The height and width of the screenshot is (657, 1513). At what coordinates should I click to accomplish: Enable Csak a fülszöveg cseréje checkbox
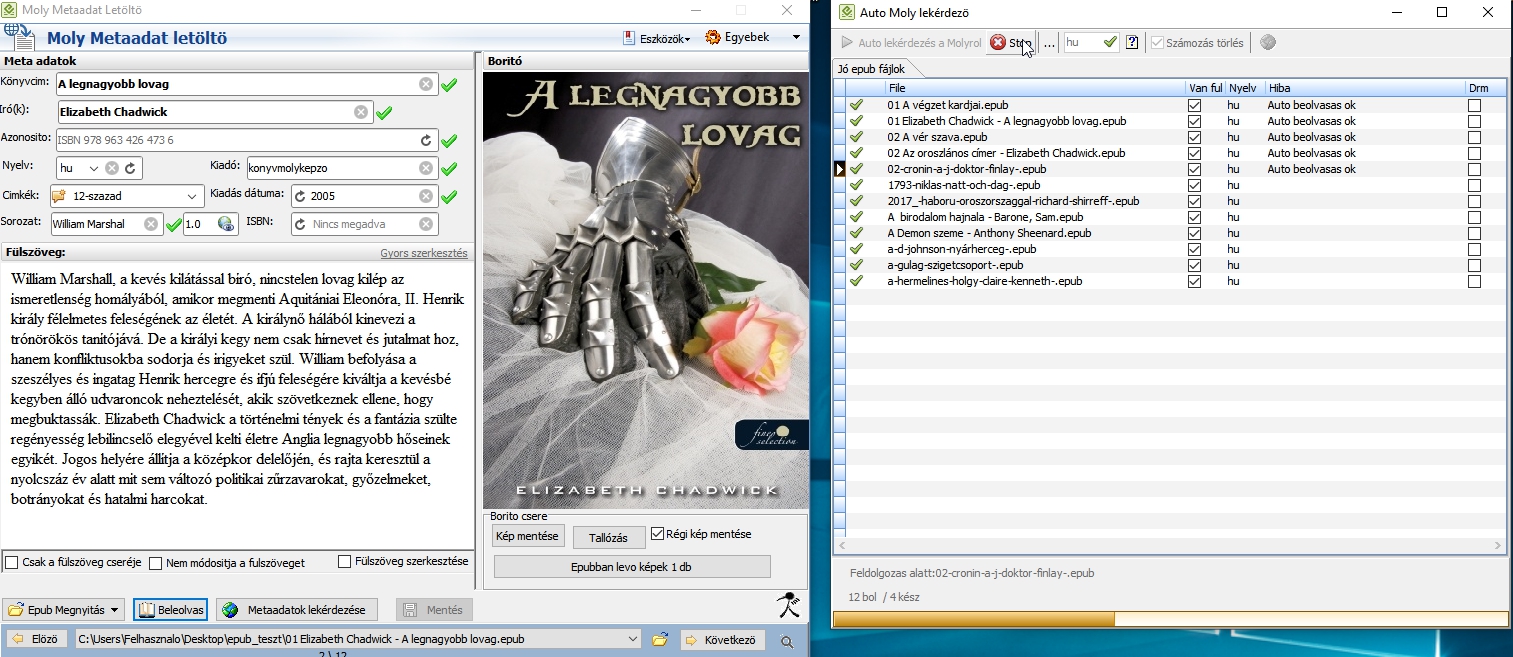[12, 563]
